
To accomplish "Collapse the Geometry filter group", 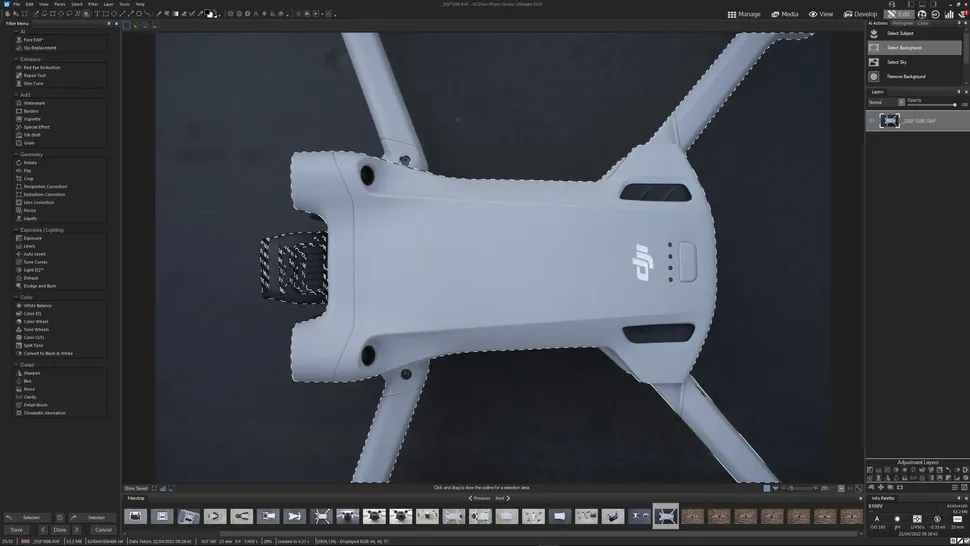I will 16,155.
